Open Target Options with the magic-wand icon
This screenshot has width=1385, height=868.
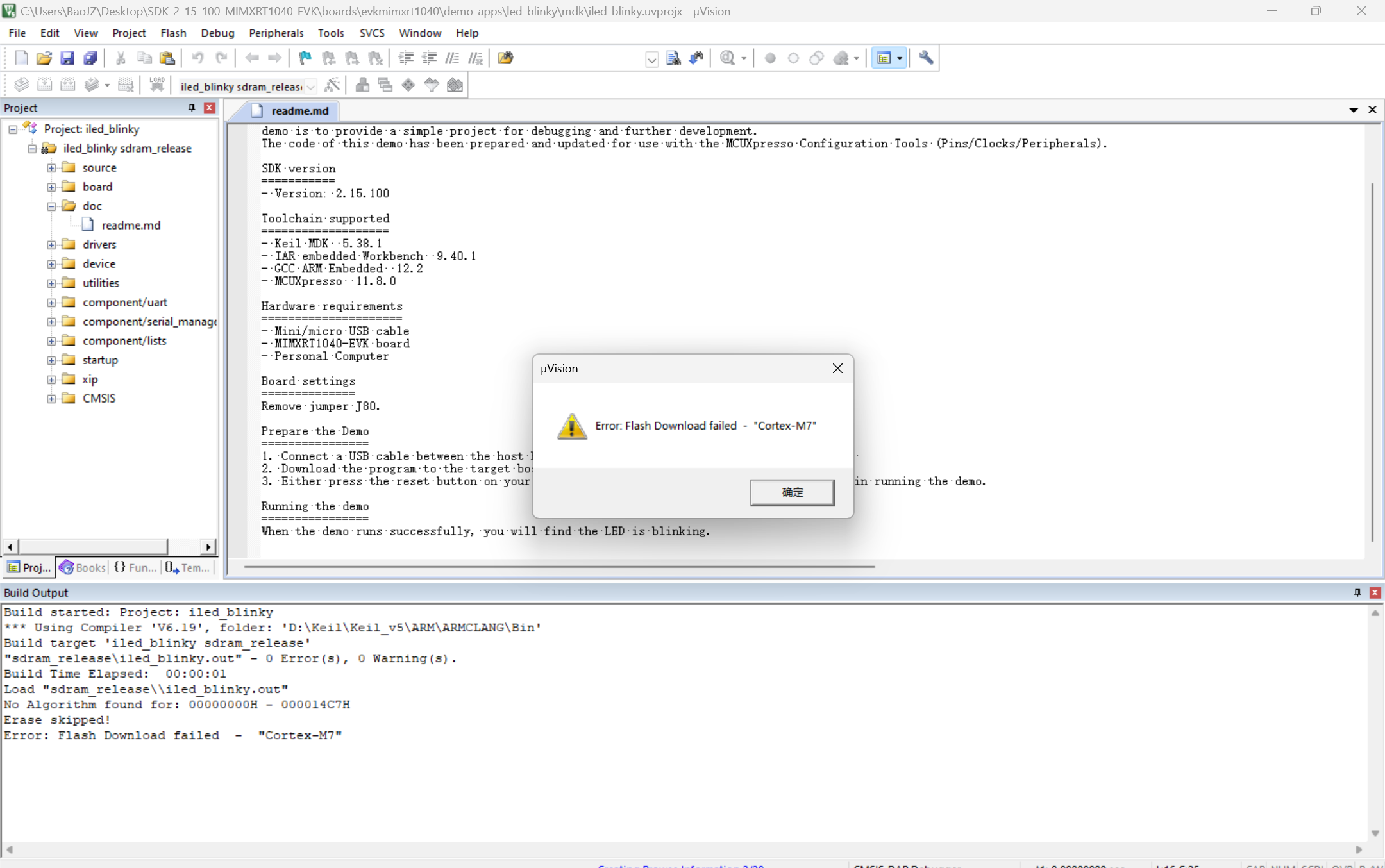click(x=333, y=85)
